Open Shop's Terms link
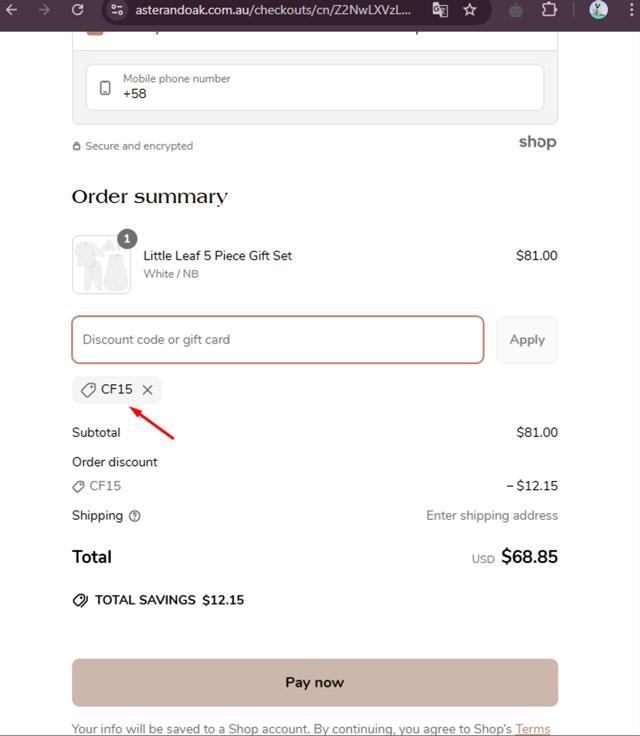Viewport: 640px width, 736px height. (533, 729)
